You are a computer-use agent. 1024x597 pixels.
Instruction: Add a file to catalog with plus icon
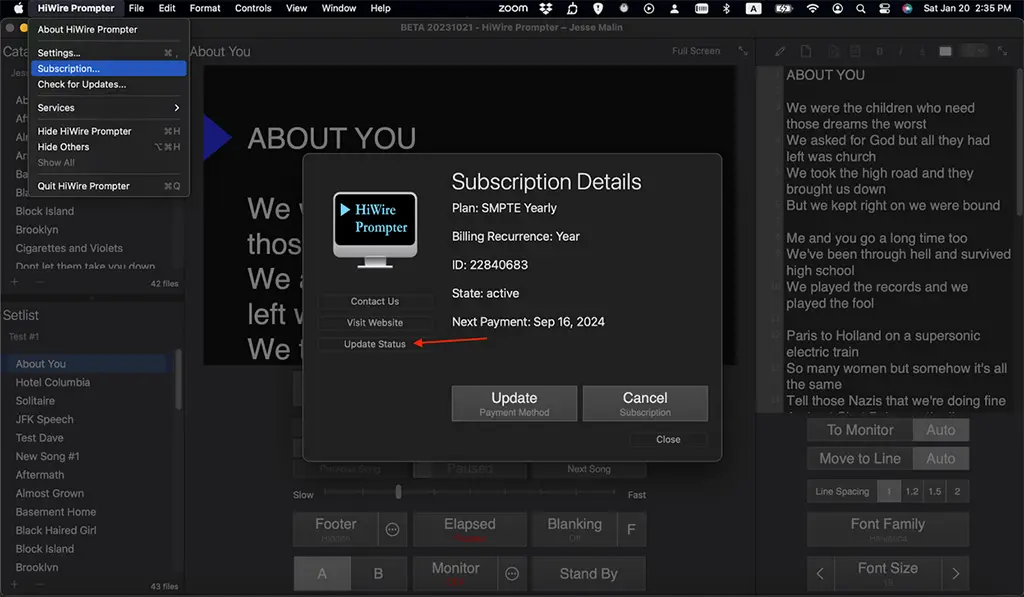pyautogui.click(x=14, y=282)
